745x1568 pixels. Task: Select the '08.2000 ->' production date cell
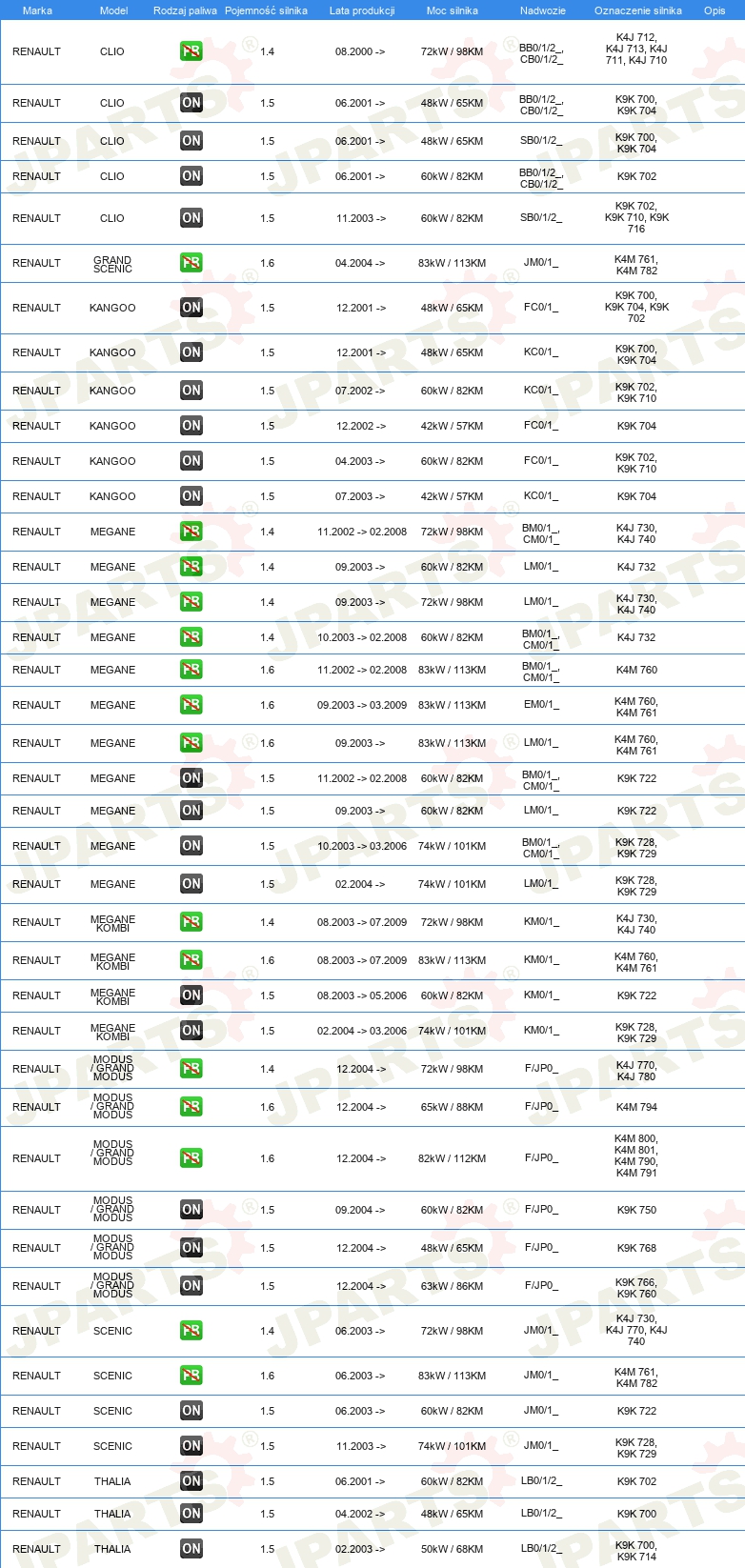point(360,51)
